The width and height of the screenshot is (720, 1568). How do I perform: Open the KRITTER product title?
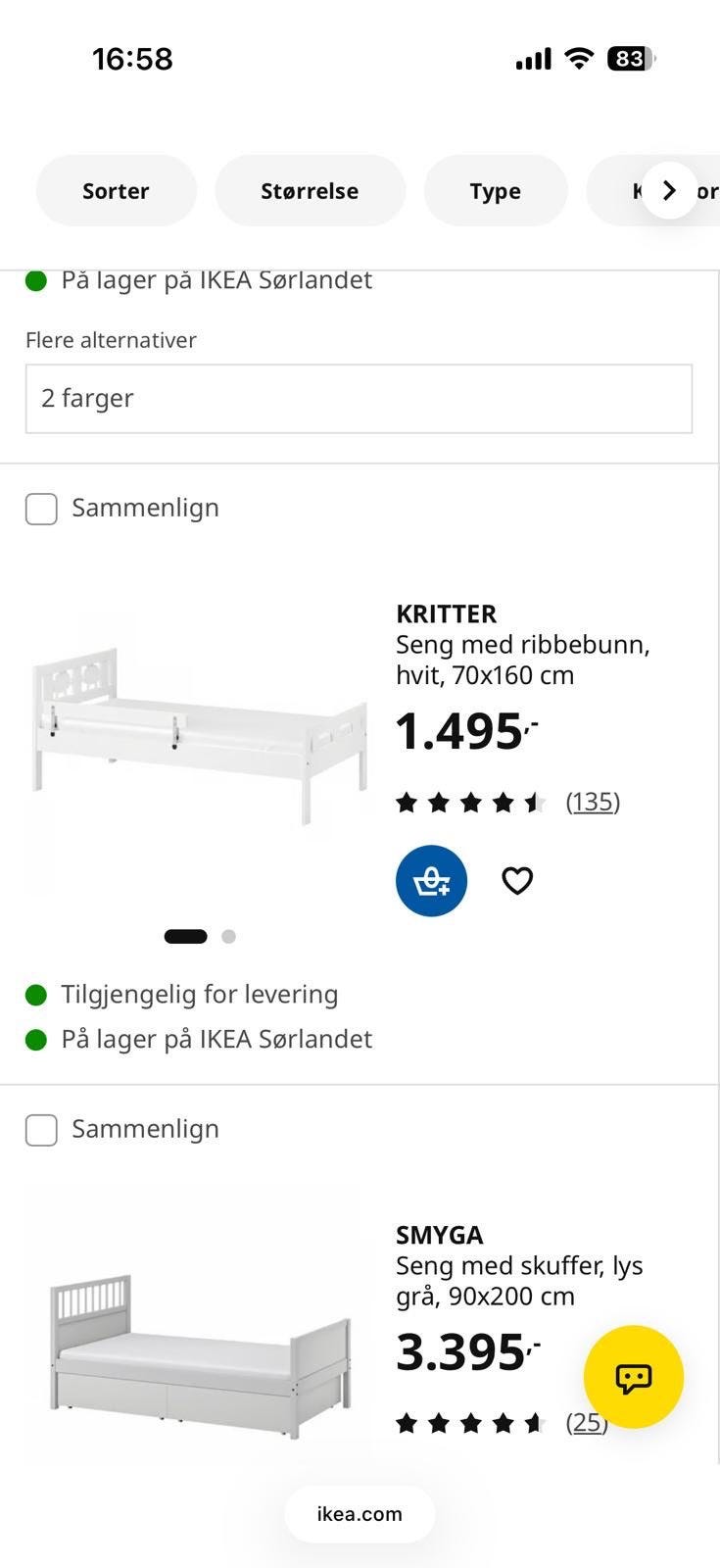446,614
